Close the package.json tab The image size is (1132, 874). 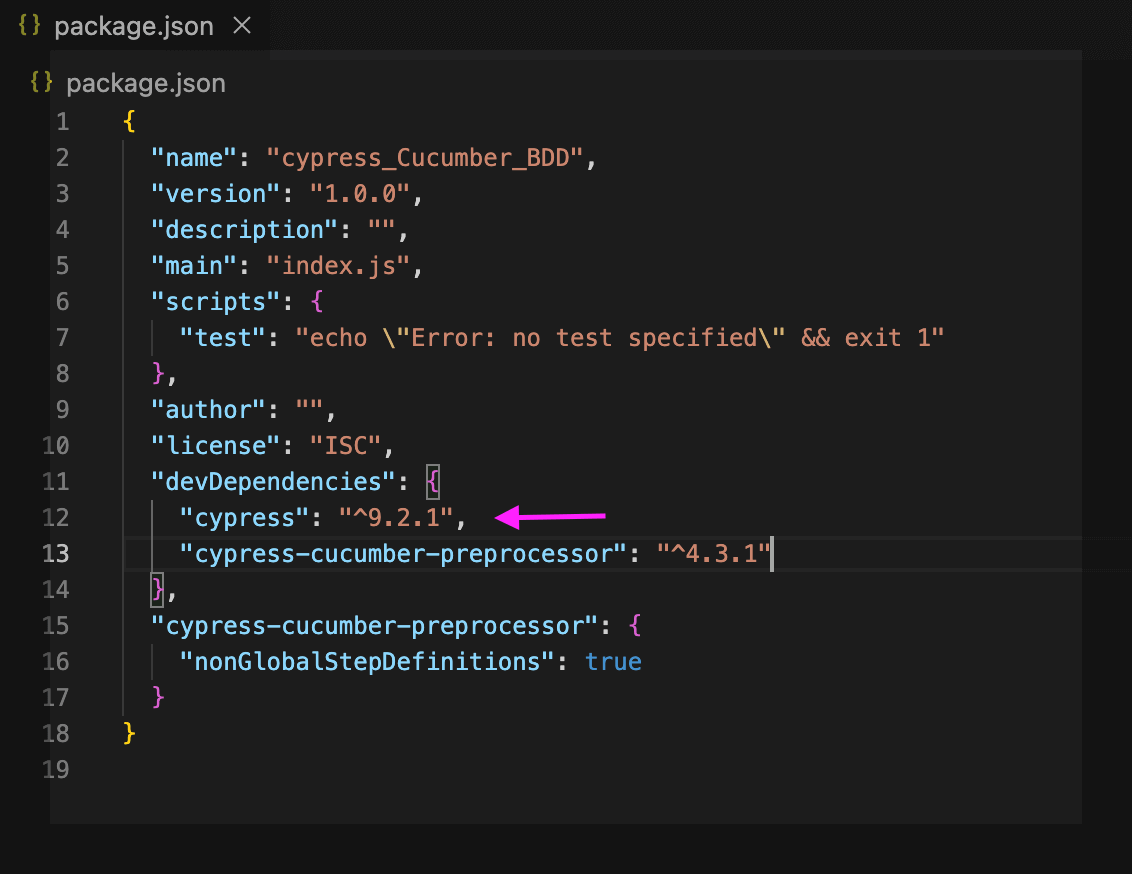241,26
